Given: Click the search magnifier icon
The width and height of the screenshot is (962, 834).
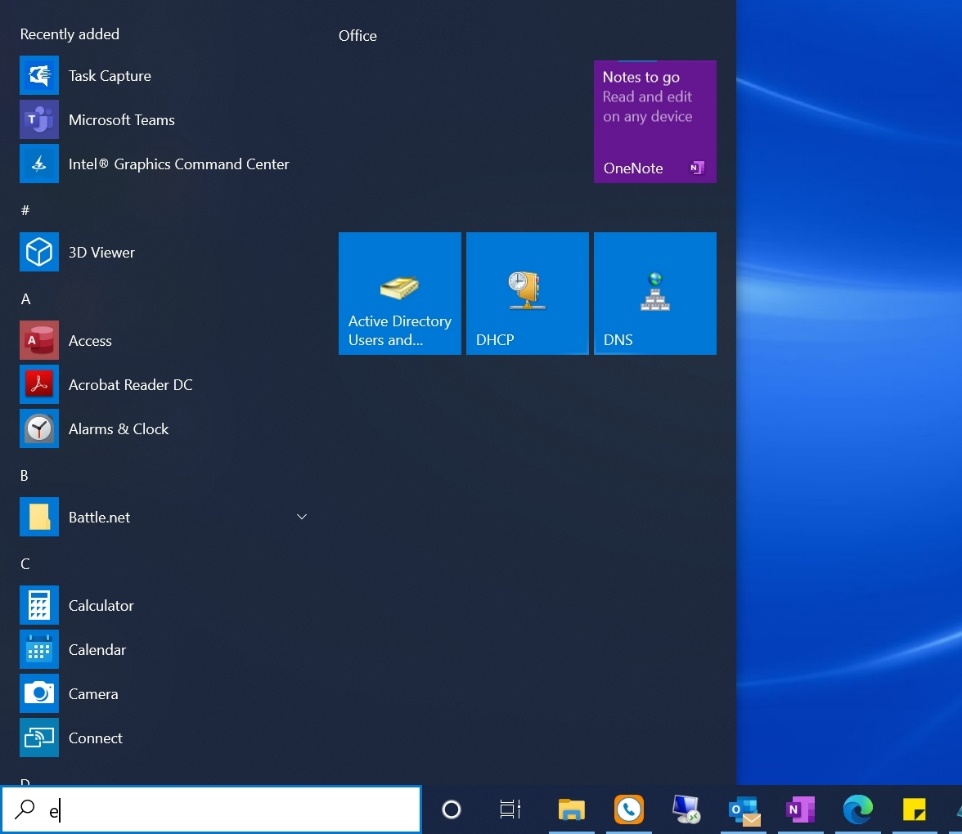Looking at the screenshot, I should [25, 809].
